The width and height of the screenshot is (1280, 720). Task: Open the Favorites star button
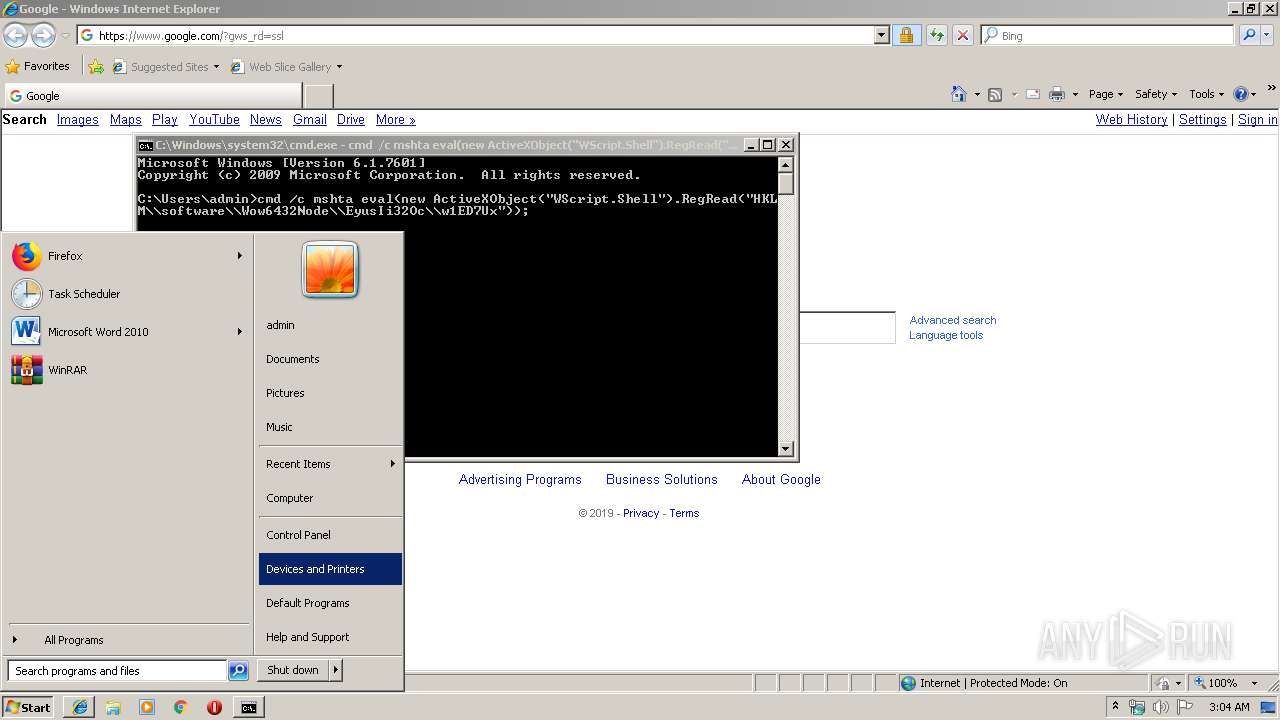click(x=38, y=66)
